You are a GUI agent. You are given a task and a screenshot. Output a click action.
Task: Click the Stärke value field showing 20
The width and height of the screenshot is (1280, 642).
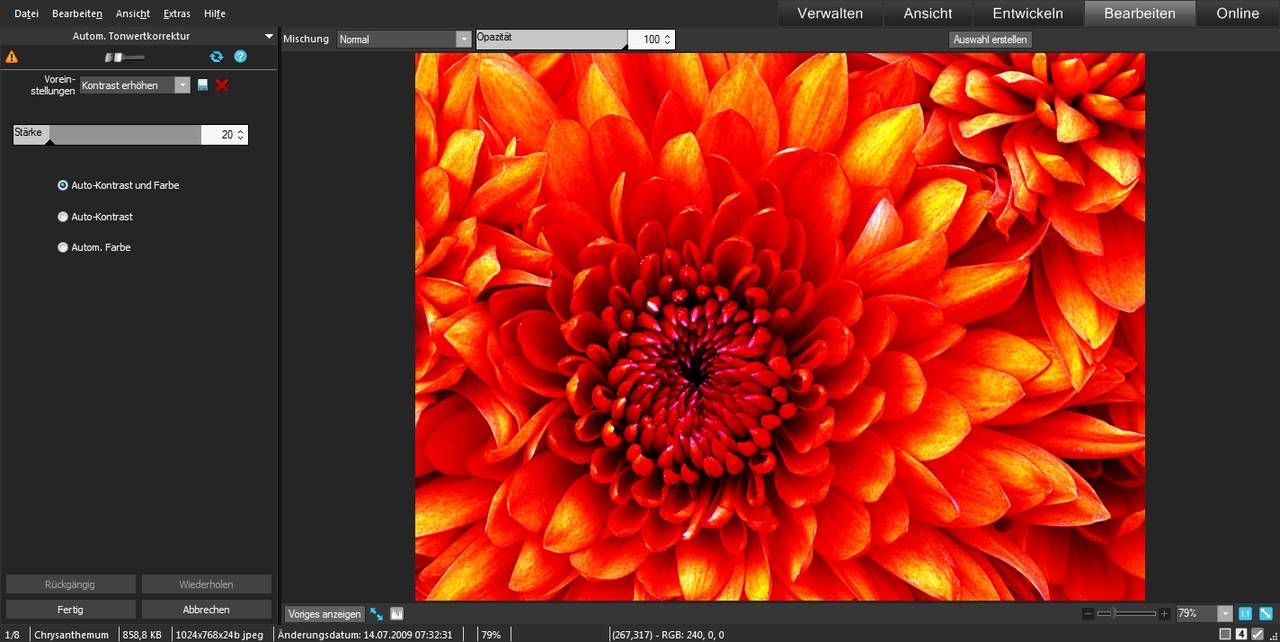pos(225,135)
